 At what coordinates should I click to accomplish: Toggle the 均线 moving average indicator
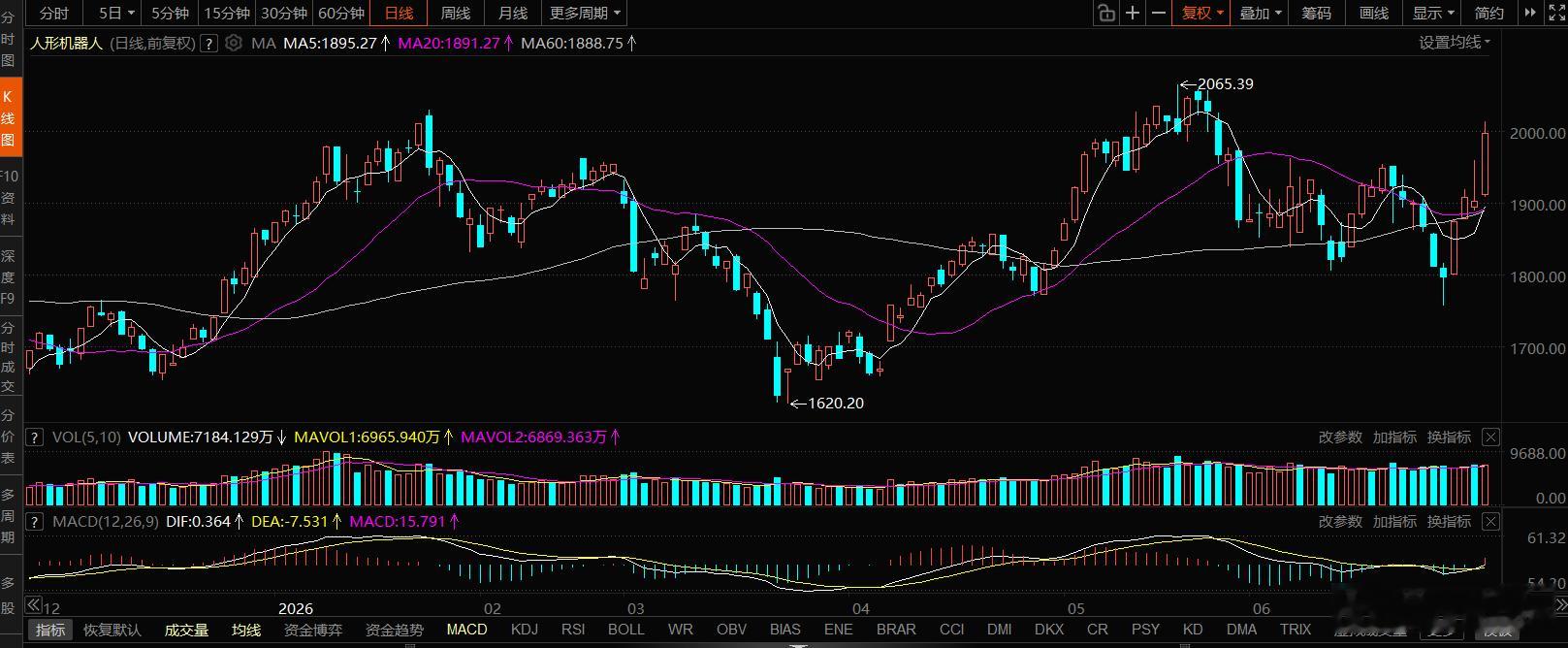[x=246, y=630]
